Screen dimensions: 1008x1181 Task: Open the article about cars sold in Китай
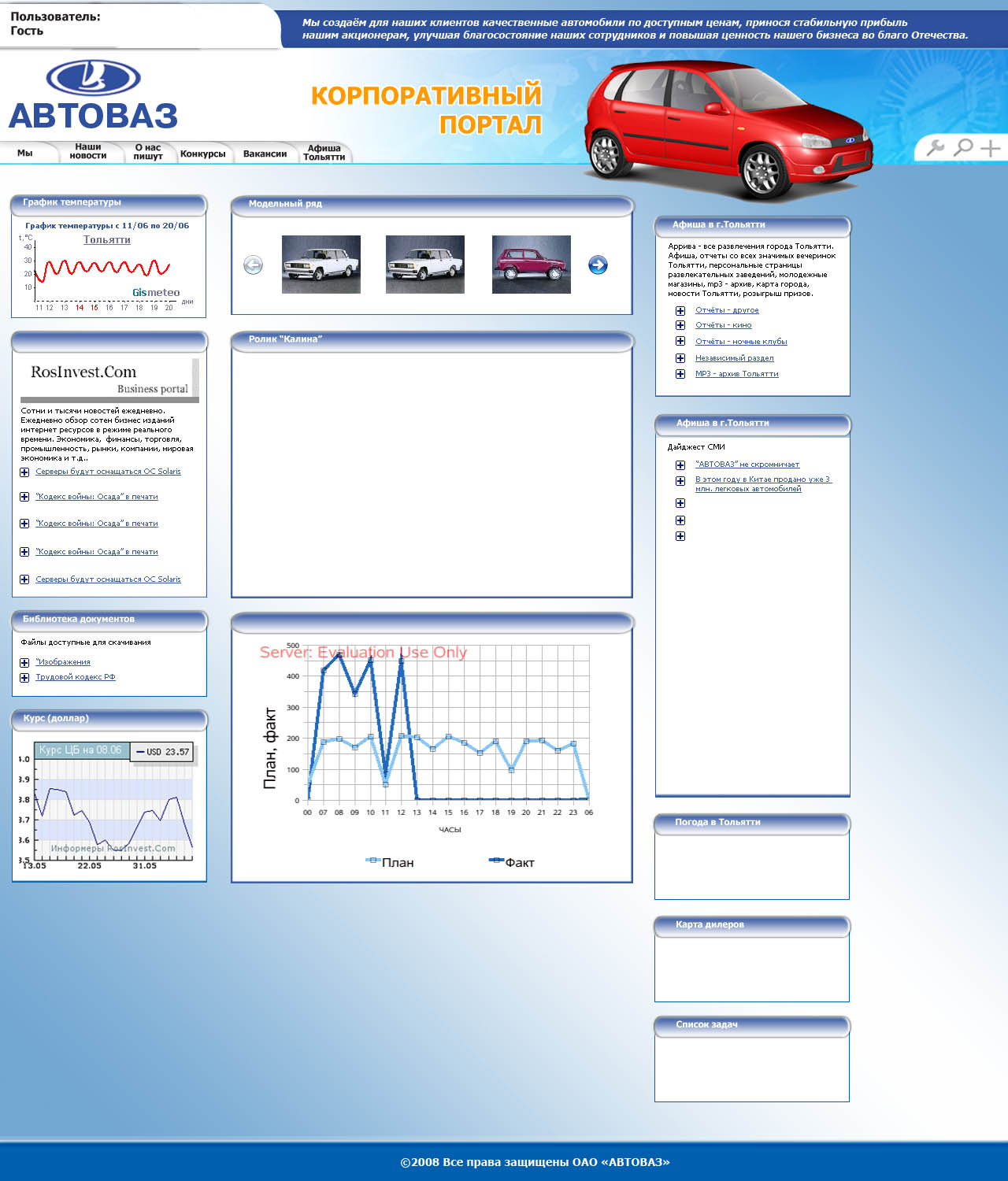(x=762, y=484)
